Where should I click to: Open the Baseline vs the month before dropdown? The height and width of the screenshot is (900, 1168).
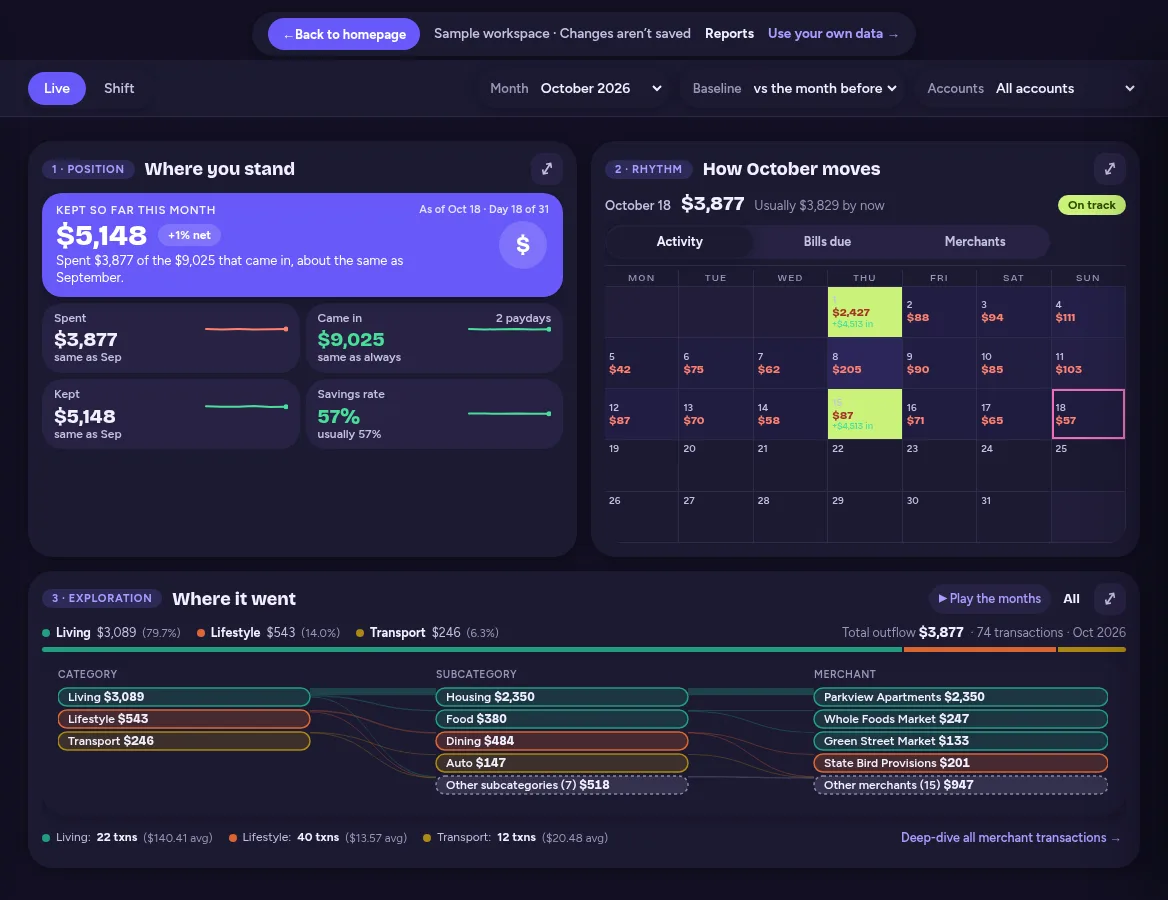pyautogui.click(x=795, y=88)
